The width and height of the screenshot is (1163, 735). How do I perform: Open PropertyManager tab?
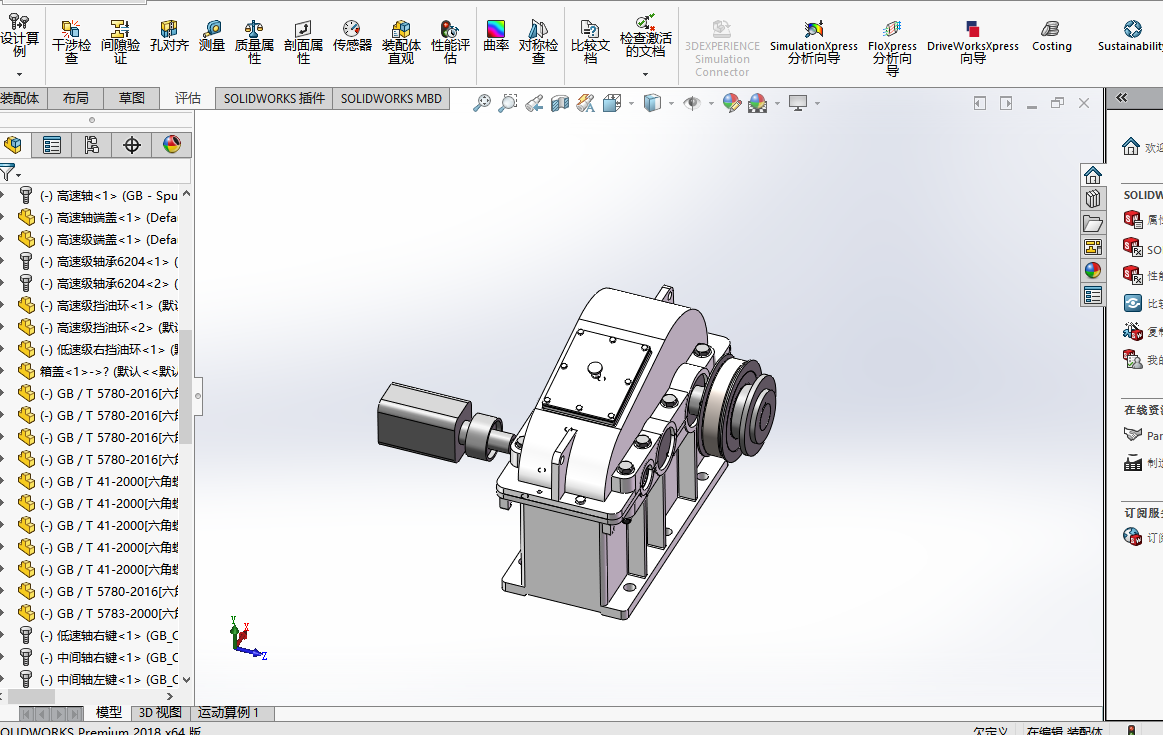click(x=52, y=145)
